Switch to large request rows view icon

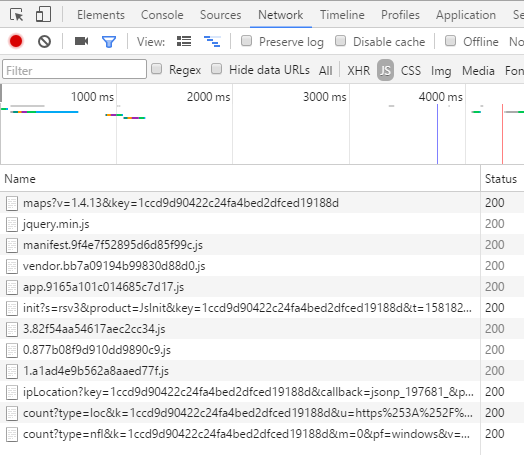point(184,41)
